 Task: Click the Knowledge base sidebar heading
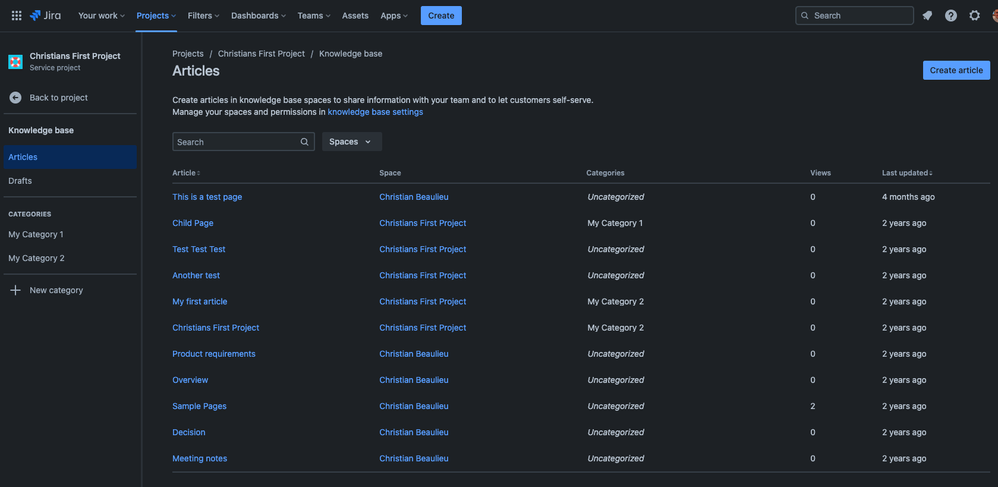(41, 130)
